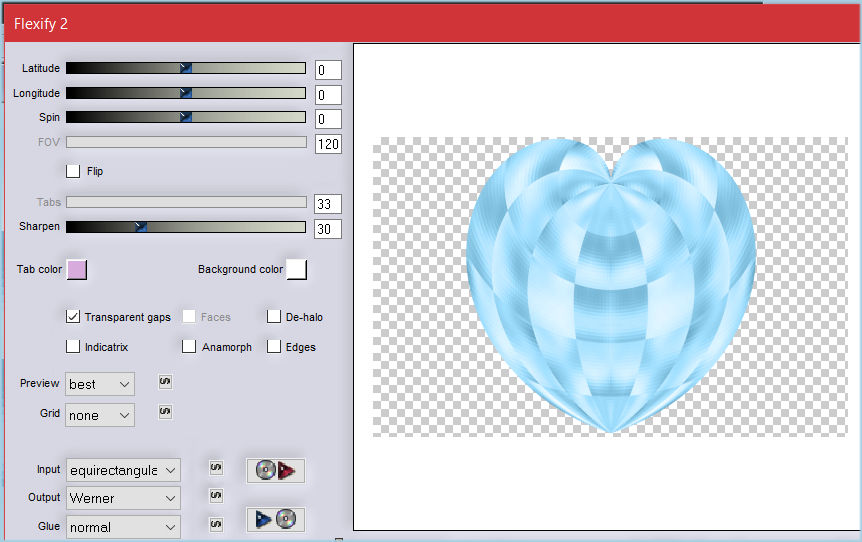Open the Preview quality dropdown
The height and width of the screenshot is (542, 862).
[100, 384]
